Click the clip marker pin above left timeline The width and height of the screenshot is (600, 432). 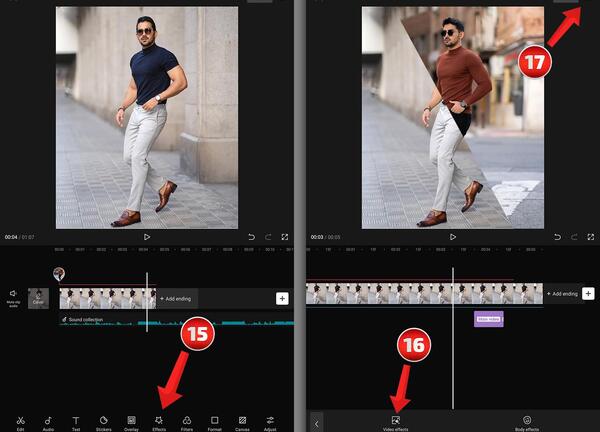pos(59,274)
